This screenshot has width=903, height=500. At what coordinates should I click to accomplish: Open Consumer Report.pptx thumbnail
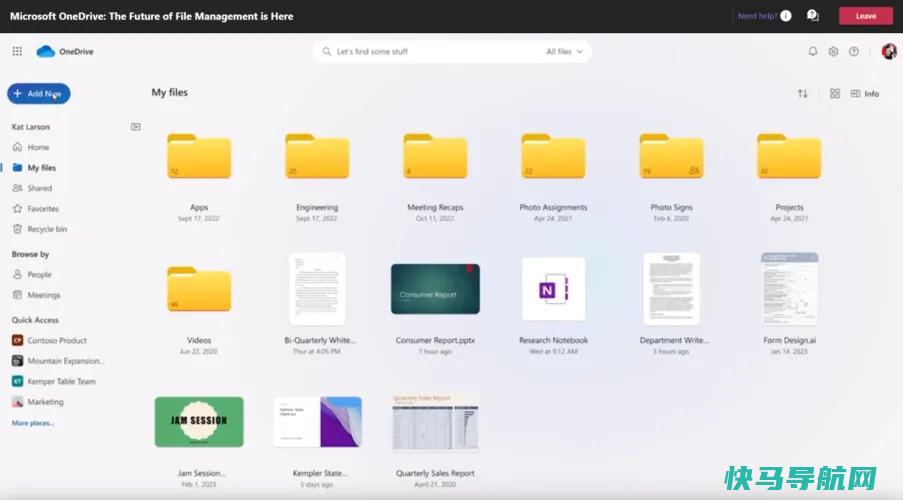coord(435,289)
